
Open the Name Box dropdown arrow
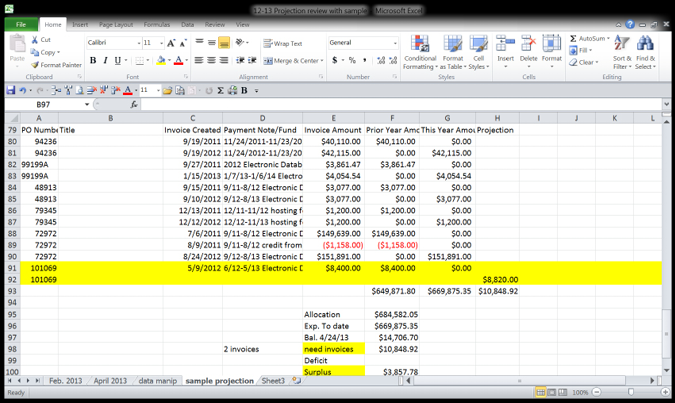(87, 104)
